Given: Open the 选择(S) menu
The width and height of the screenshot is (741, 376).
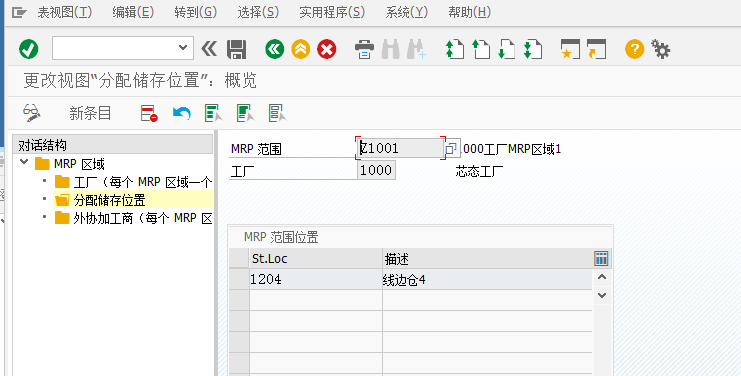Looking at the screenshot, I should [x=258, y=12].
